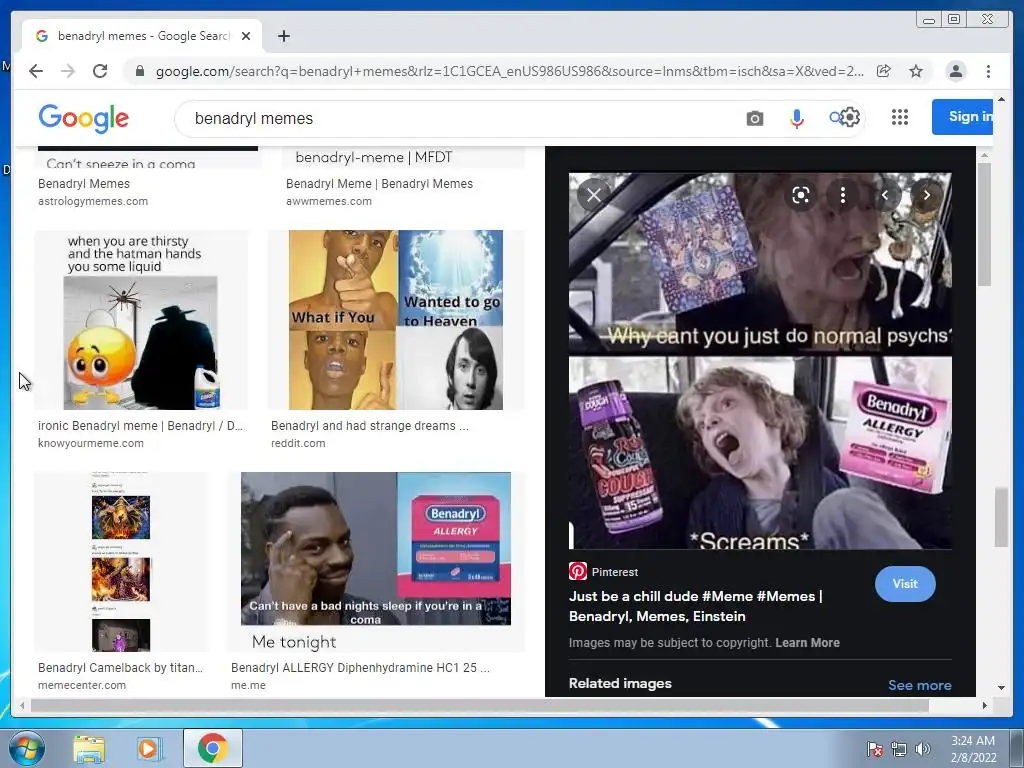Close the benadryl memes tab
The height and width of the screenshot is (768, 1024).
tap(246, 36)
